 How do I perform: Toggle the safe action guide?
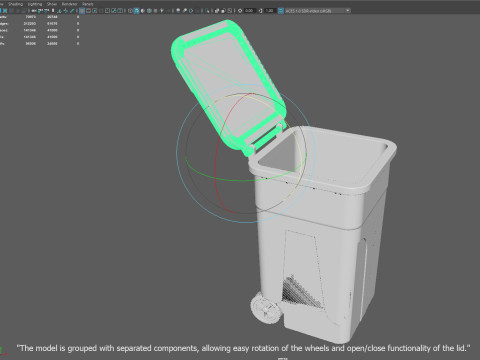click(x=114, y=11)
